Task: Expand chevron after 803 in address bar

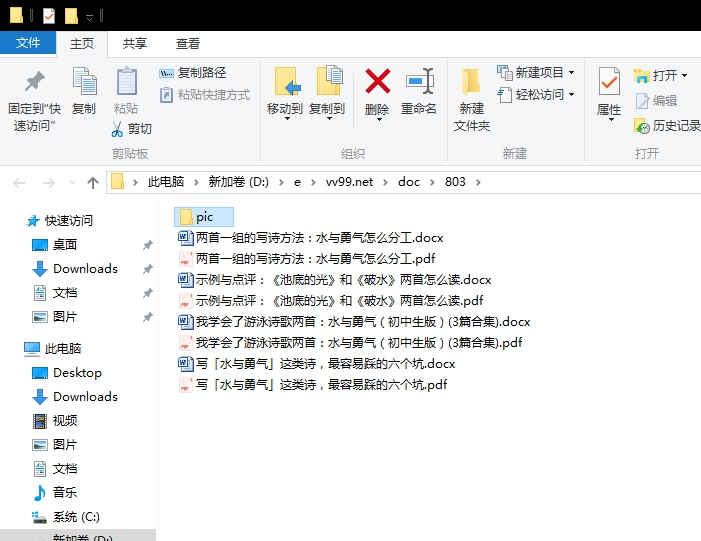Action: (478, 182)
